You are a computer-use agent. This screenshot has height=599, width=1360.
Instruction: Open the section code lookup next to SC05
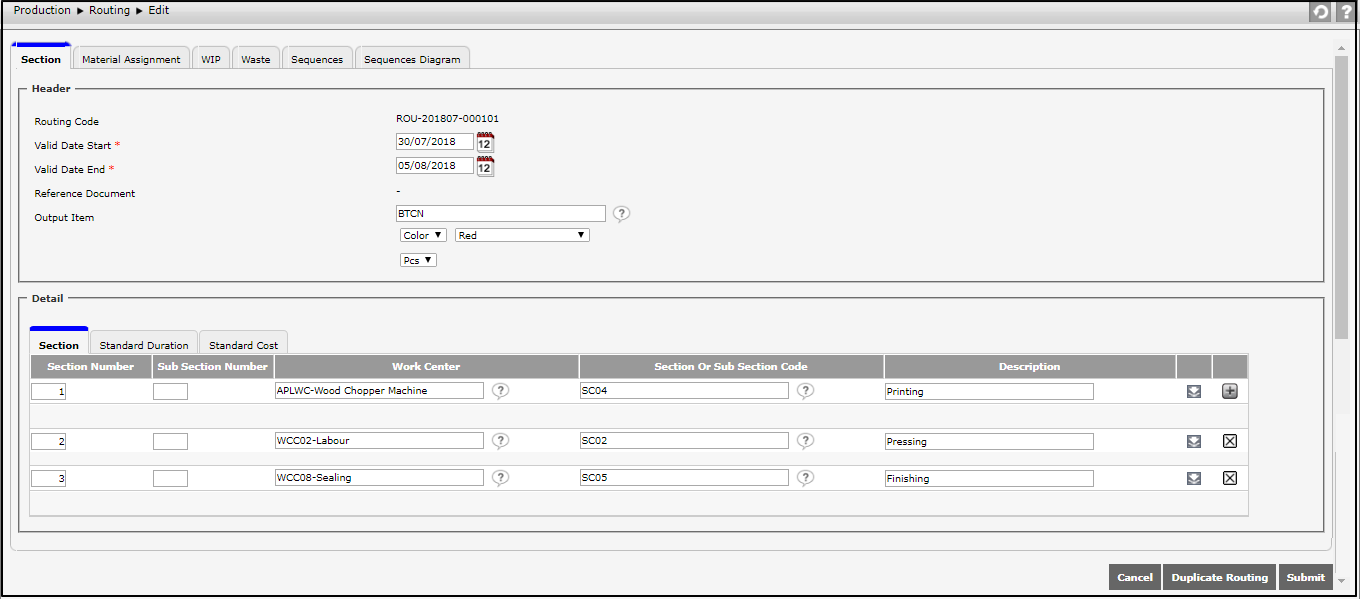coord(805,478)
